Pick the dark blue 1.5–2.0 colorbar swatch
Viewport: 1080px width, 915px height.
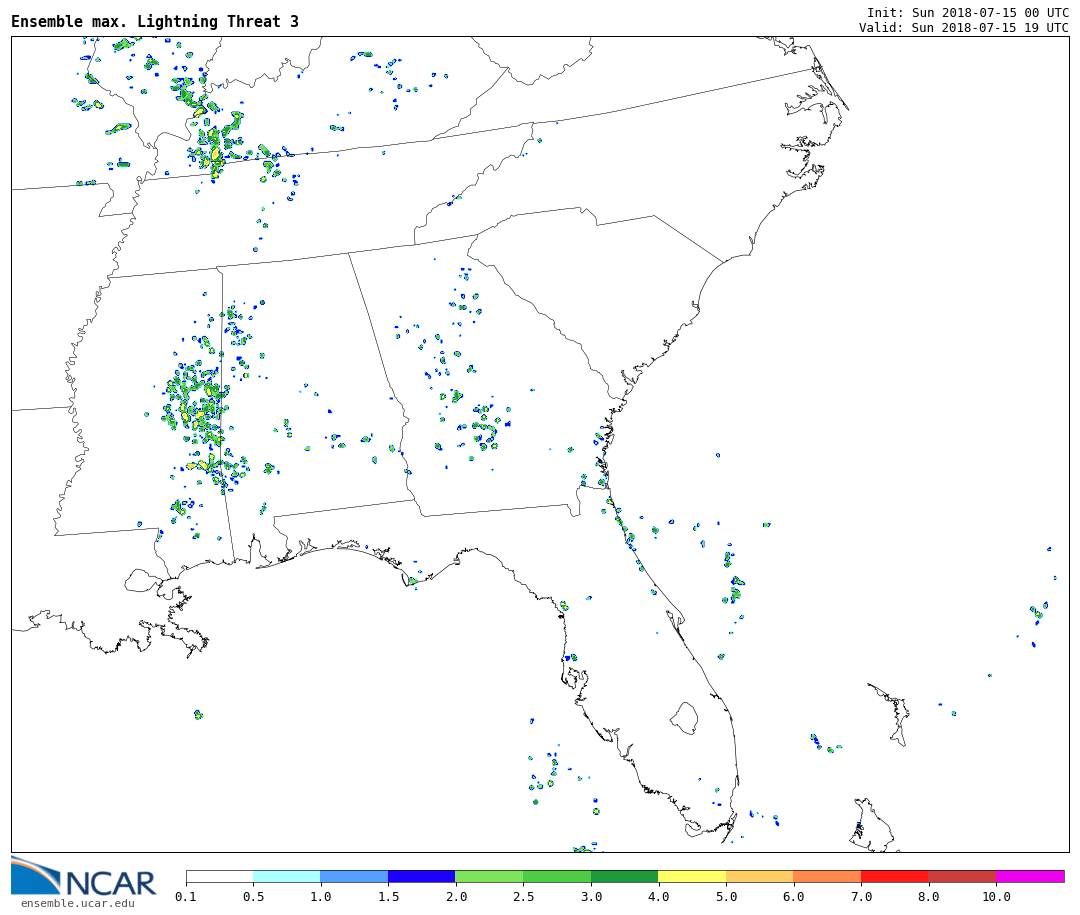(x=422, y=876)
